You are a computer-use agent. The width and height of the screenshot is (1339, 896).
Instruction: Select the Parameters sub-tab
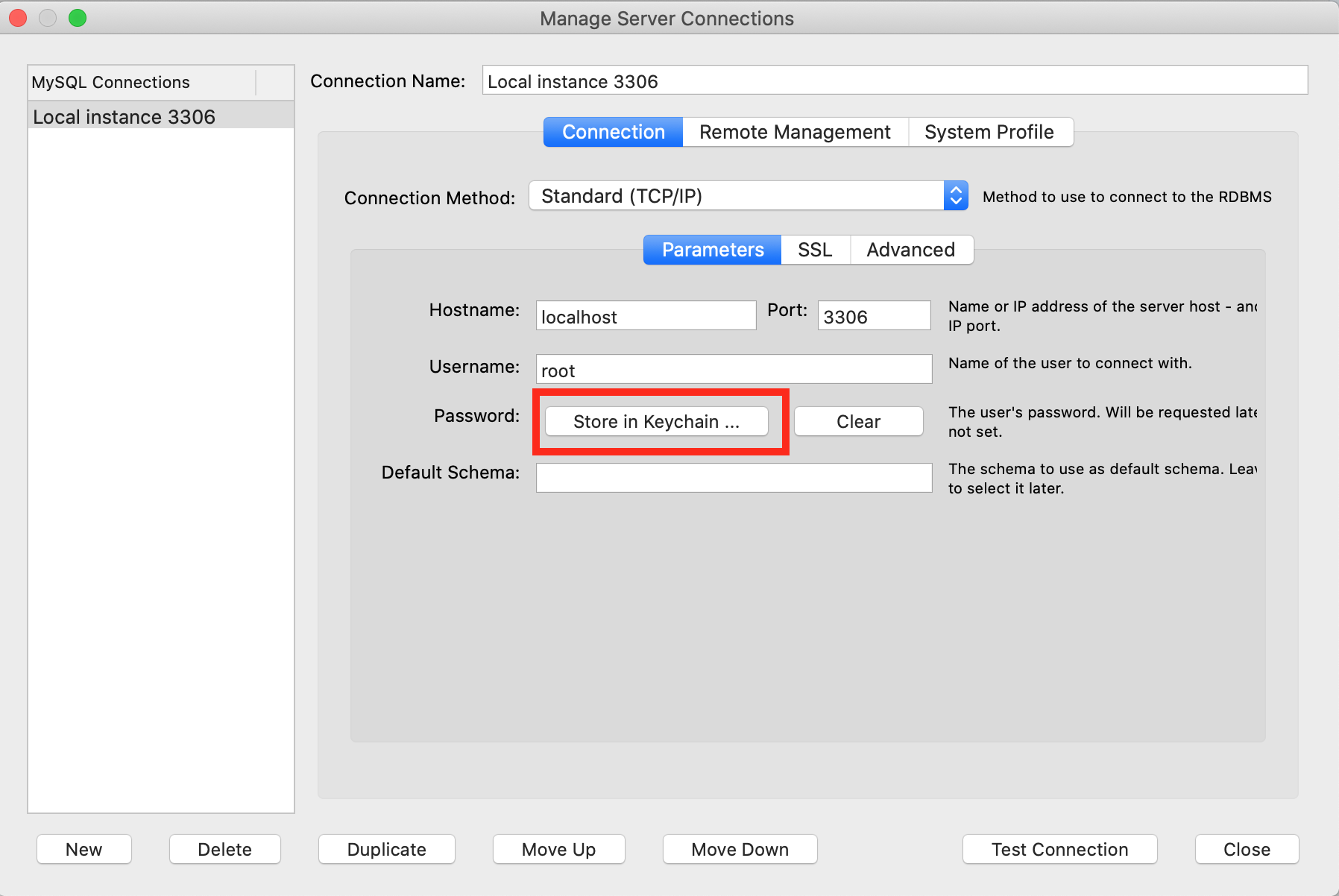pos(713,250)
